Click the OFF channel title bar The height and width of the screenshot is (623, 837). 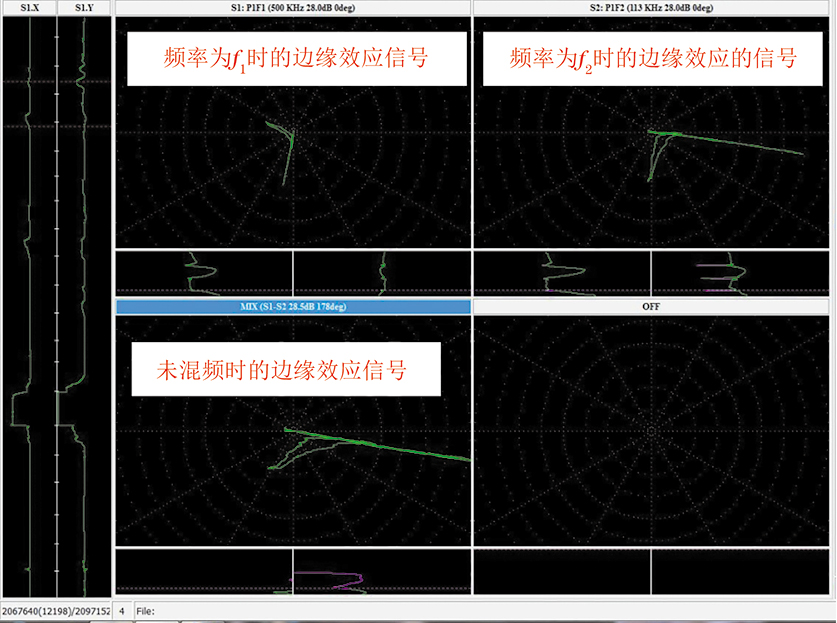(653, 307)
